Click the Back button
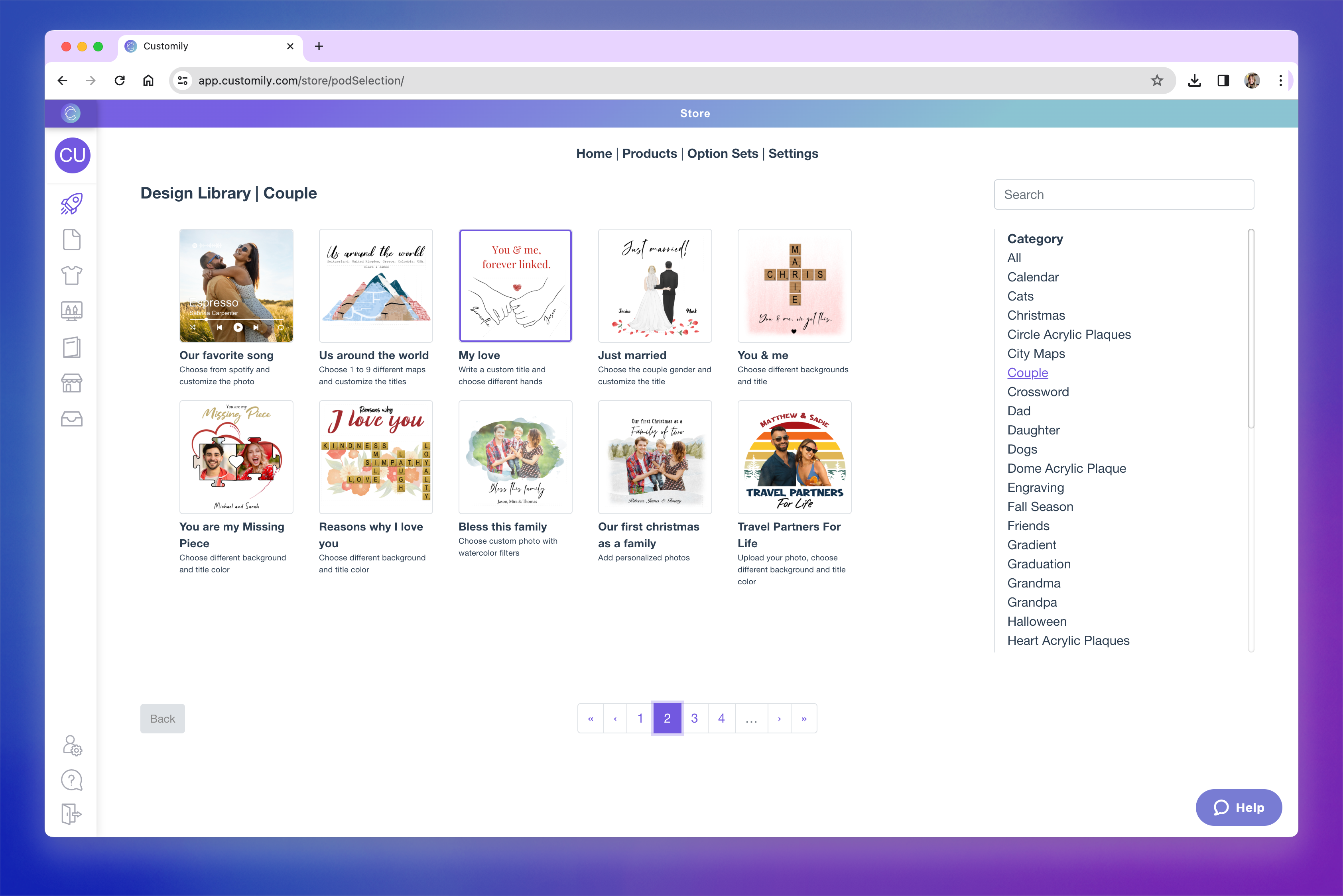Screen dimensions: 1343x896 click(162, 719)
